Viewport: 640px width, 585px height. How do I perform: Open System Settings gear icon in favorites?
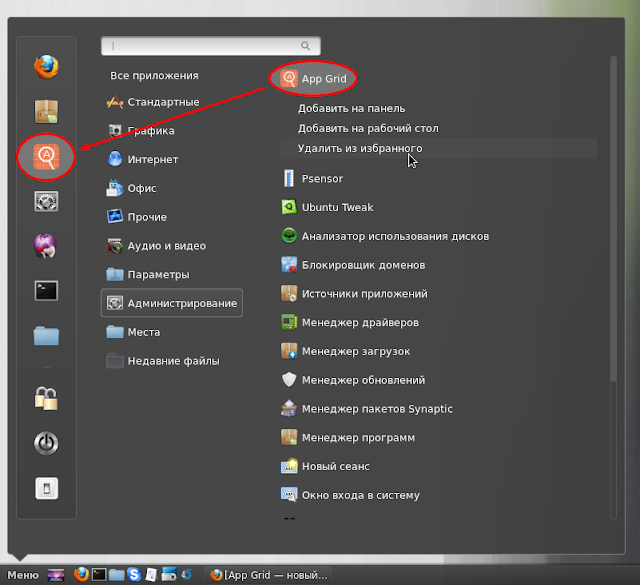pos(46,201)
